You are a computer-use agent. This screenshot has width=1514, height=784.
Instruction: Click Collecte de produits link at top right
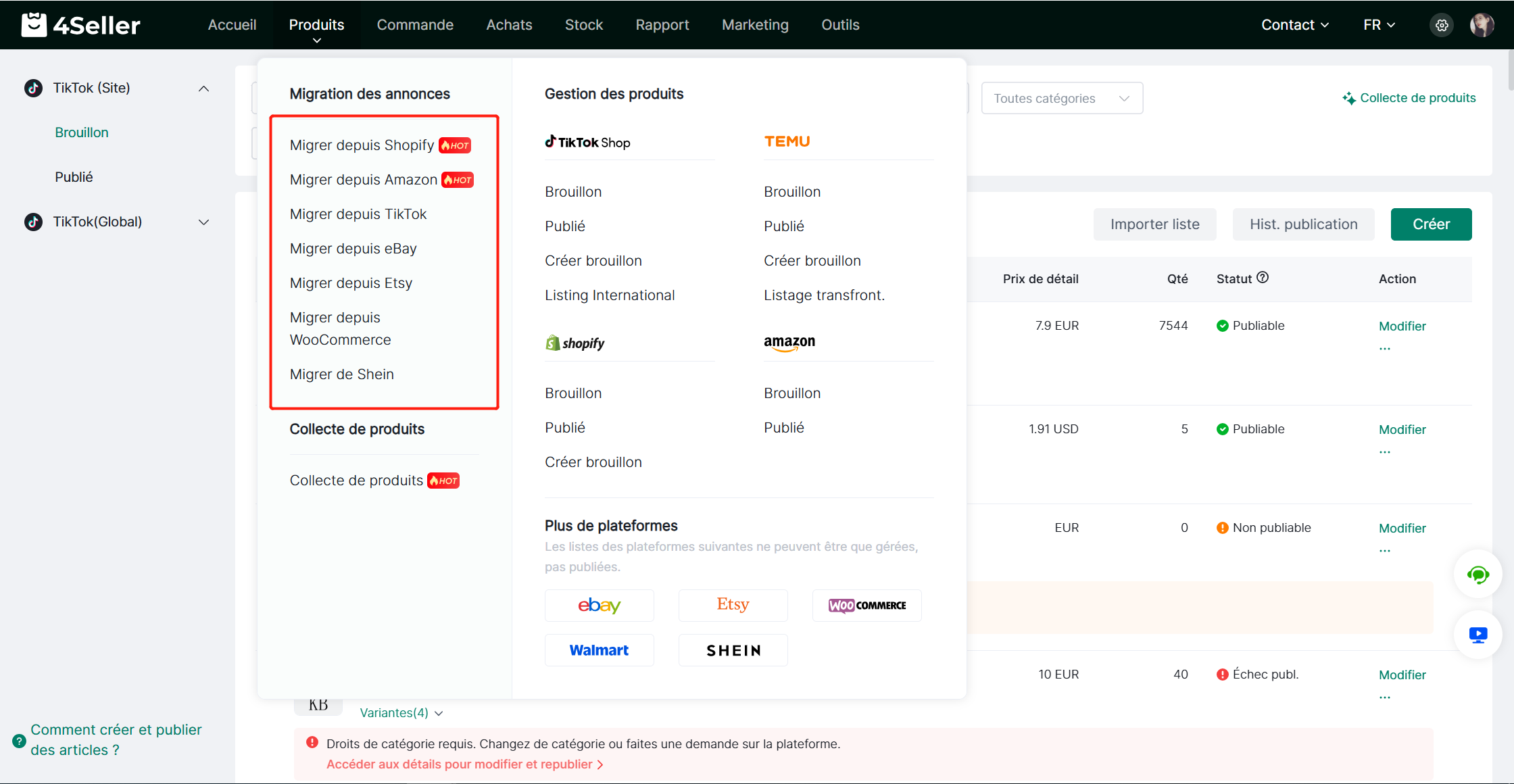click(x=1409, y=98)
